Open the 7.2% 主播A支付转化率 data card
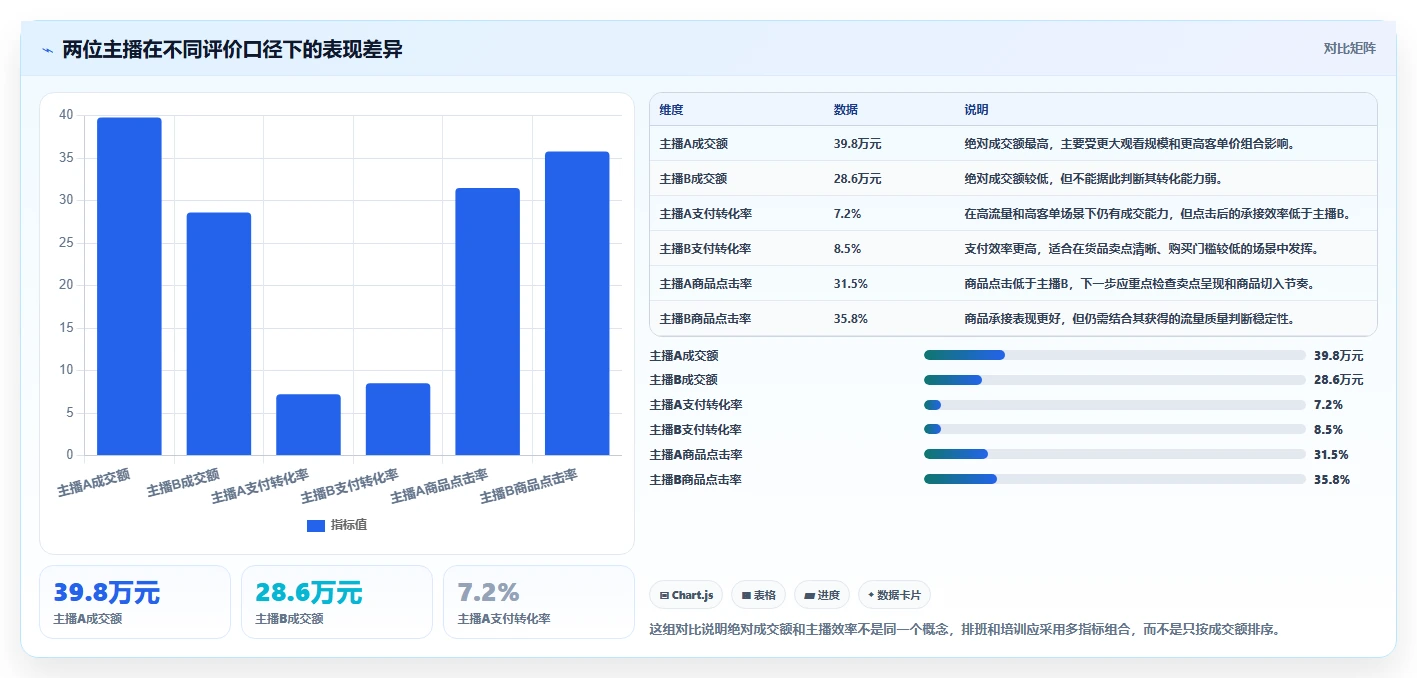1417x678 pixels. [x=539, y=602]
